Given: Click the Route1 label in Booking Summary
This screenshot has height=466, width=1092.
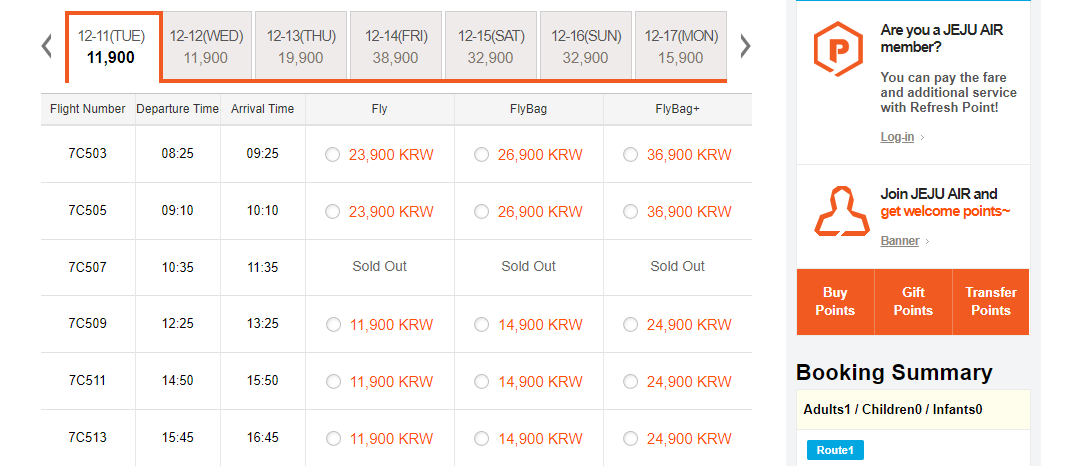Looking at the screenshot, I should pyautogui.click(x=836, y=450).
